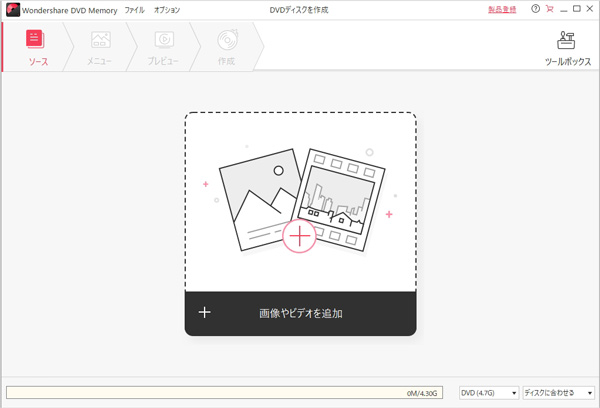600x408 pixels.
Task: Expand the DVD (4.7G) disc type dropdown
Action: (488, 393)
